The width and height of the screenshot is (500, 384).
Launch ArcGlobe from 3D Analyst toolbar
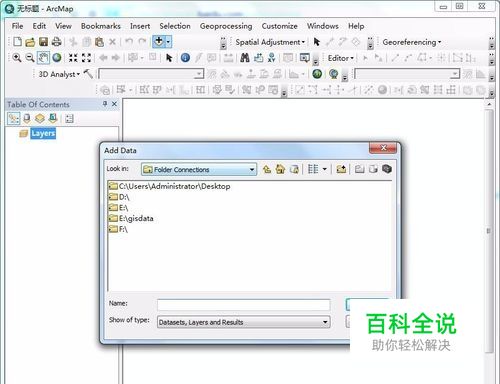[x=333, y=74]
